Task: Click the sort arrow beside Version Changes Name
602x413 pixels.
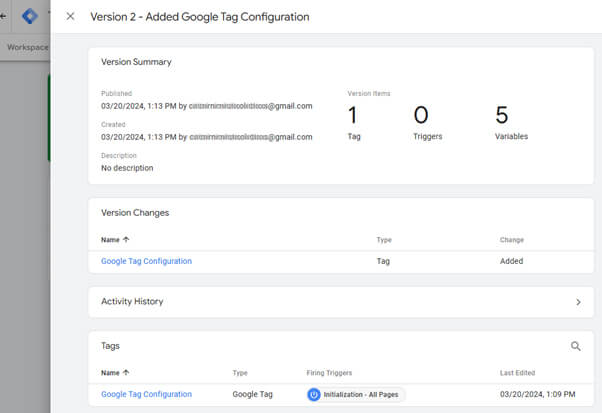Action: (x=126, y=240)
